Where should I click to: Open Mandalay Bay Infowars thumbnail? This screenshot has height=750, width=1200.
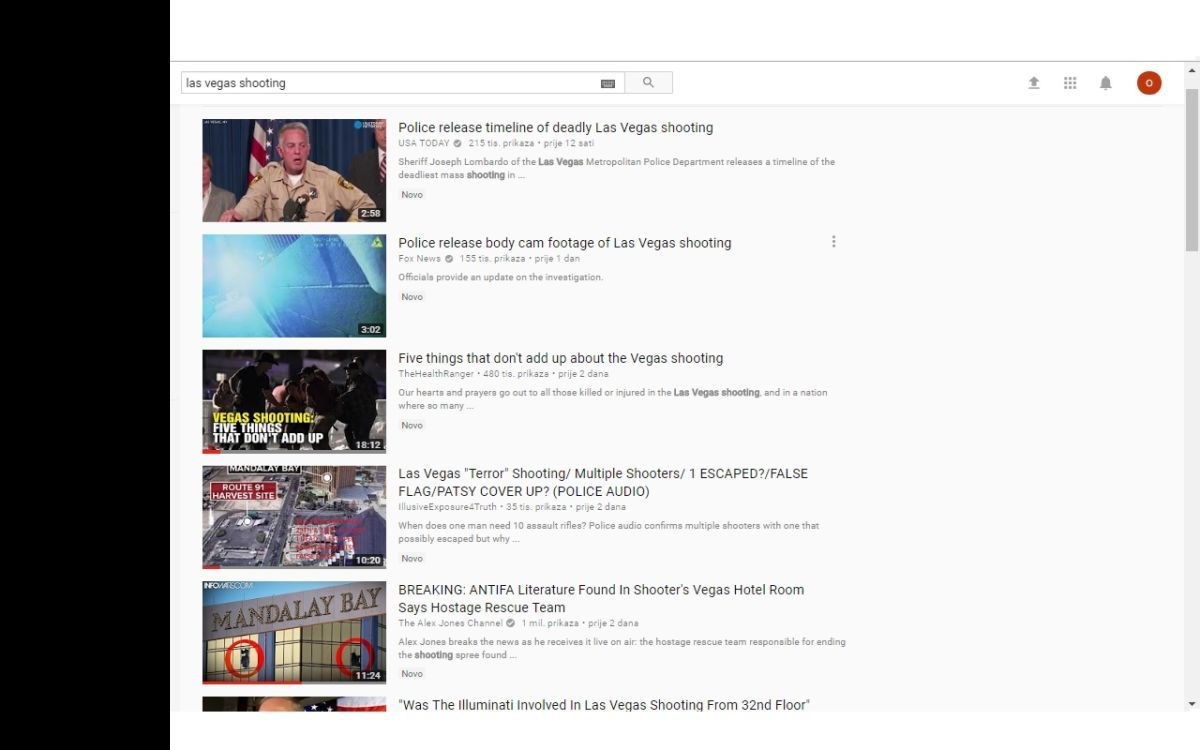coord(294,632)
